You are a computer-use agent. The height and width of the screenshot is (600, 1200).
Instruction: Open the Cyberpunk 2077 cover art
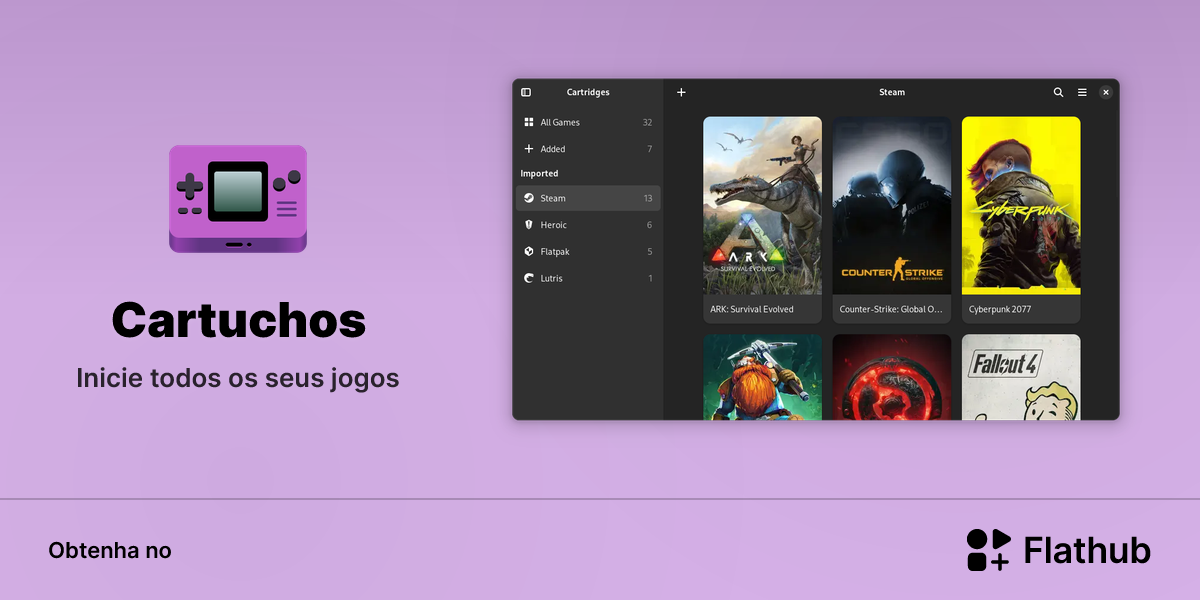click(x=1021, y=206)
